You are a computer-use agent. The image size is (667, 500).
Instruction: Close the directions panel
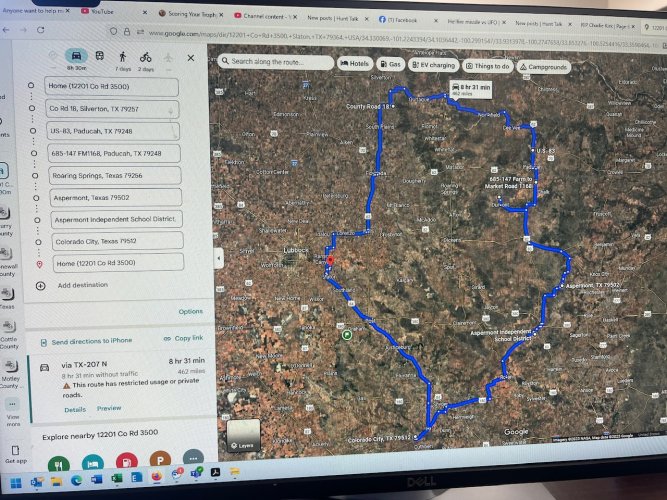[191, 59]
